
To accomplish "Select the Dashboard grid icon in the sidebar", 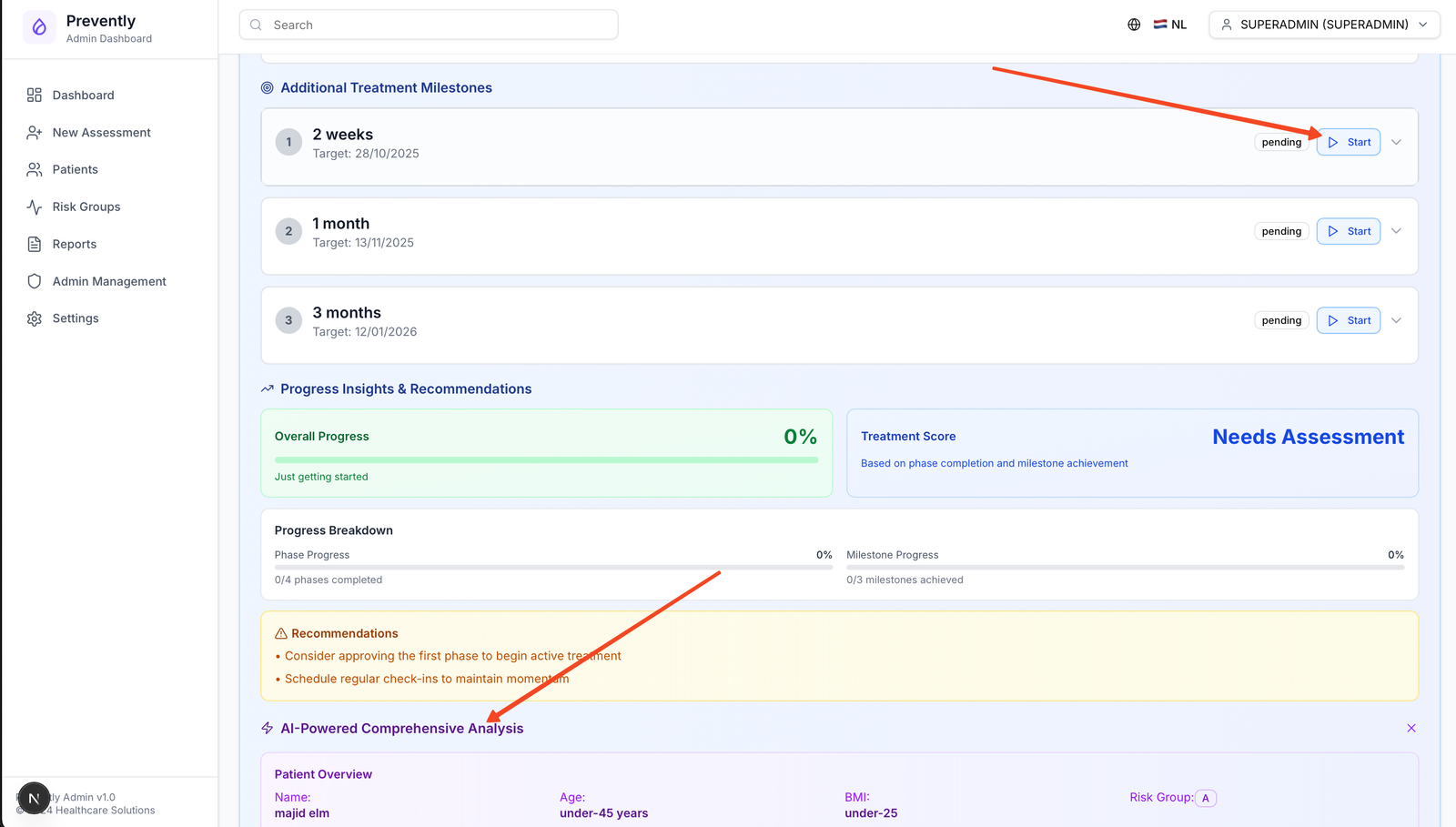I will [34, 95].
